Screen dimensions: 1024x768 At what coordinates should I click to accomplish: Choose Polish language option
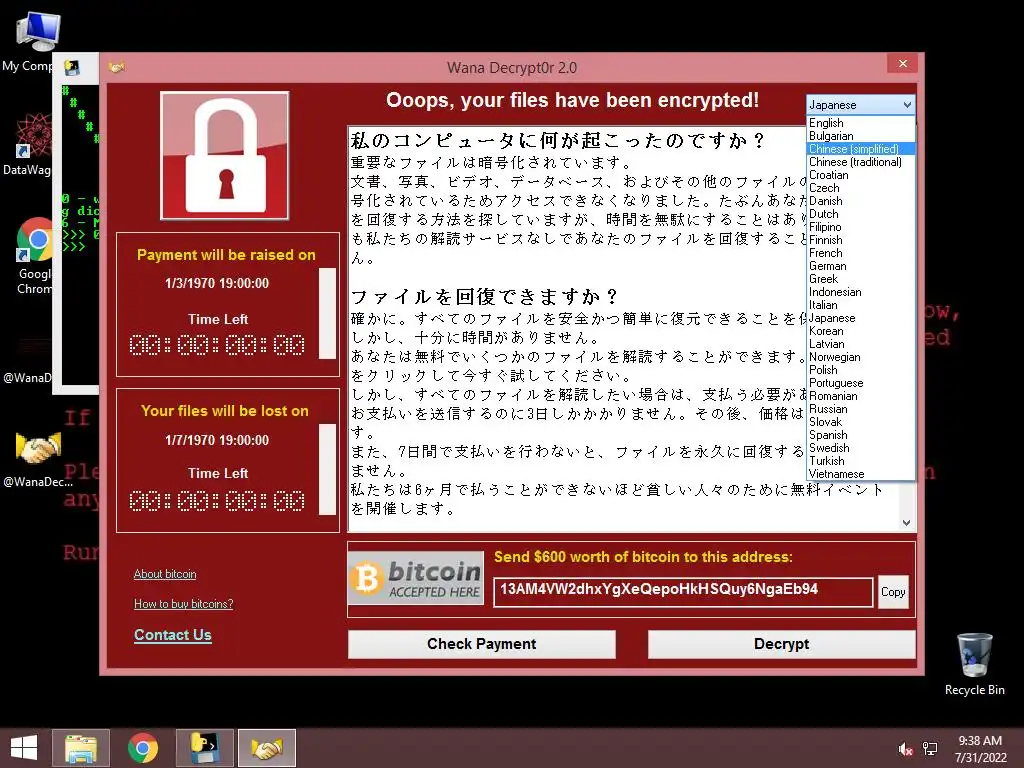point(861,370)
